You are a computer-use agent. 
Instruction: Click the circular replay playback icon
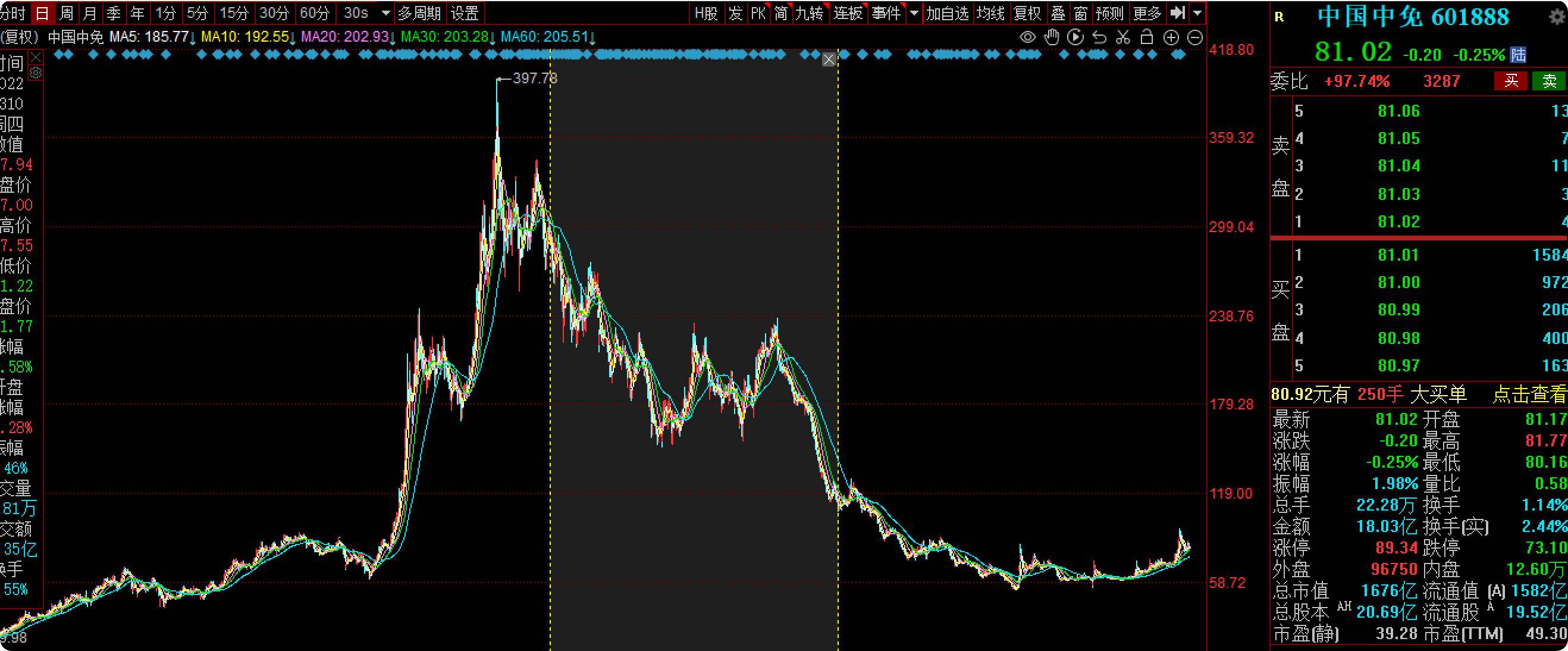[1075, 37]
